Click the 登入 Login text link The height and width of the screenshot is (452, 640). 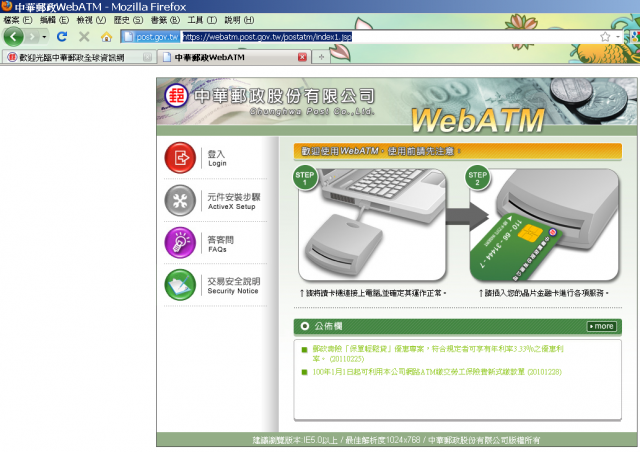tap(217, 158)
